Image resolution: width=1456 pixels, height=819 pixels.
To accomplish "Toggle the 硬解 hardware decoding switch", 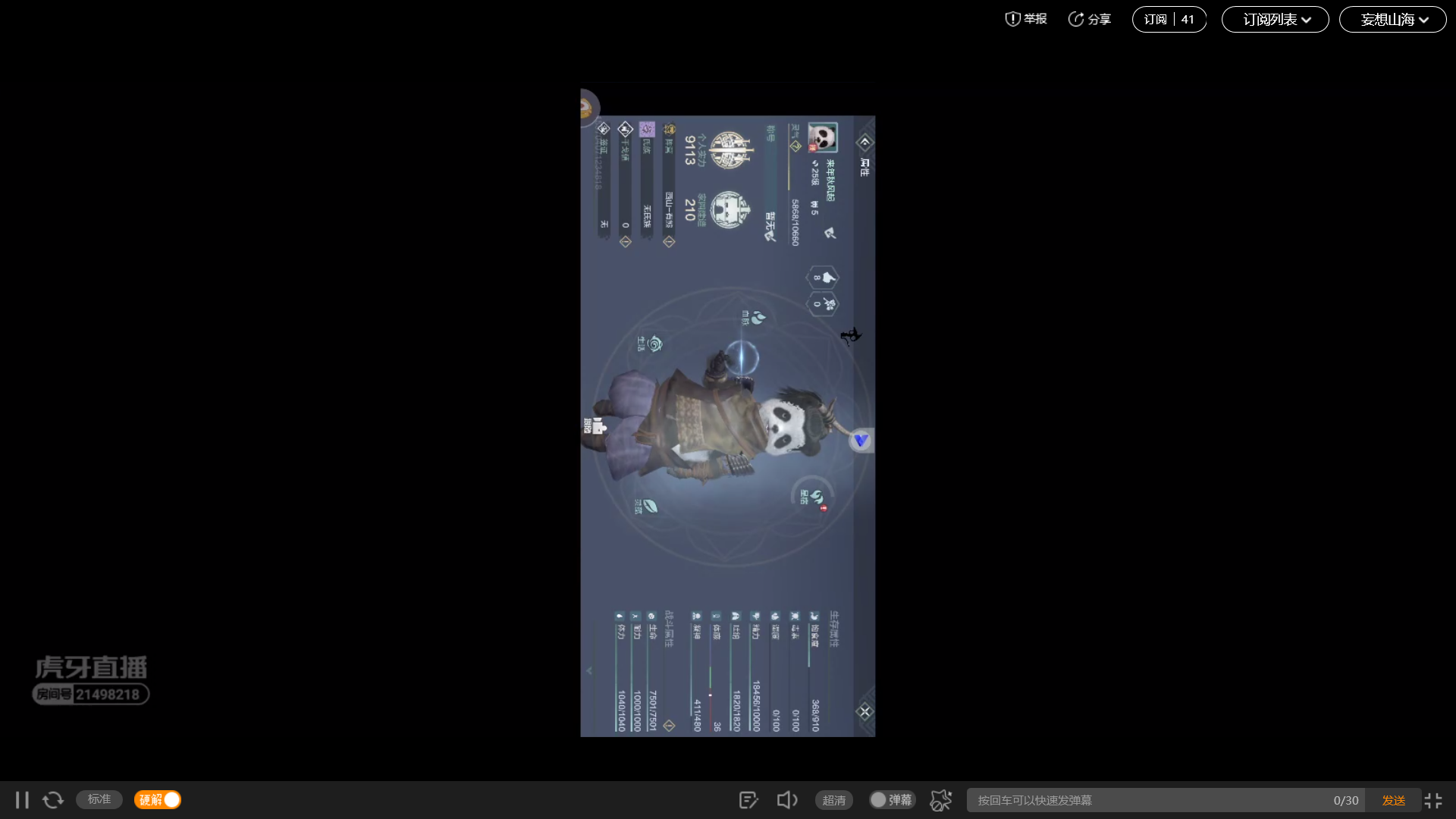I will [158, 800].
